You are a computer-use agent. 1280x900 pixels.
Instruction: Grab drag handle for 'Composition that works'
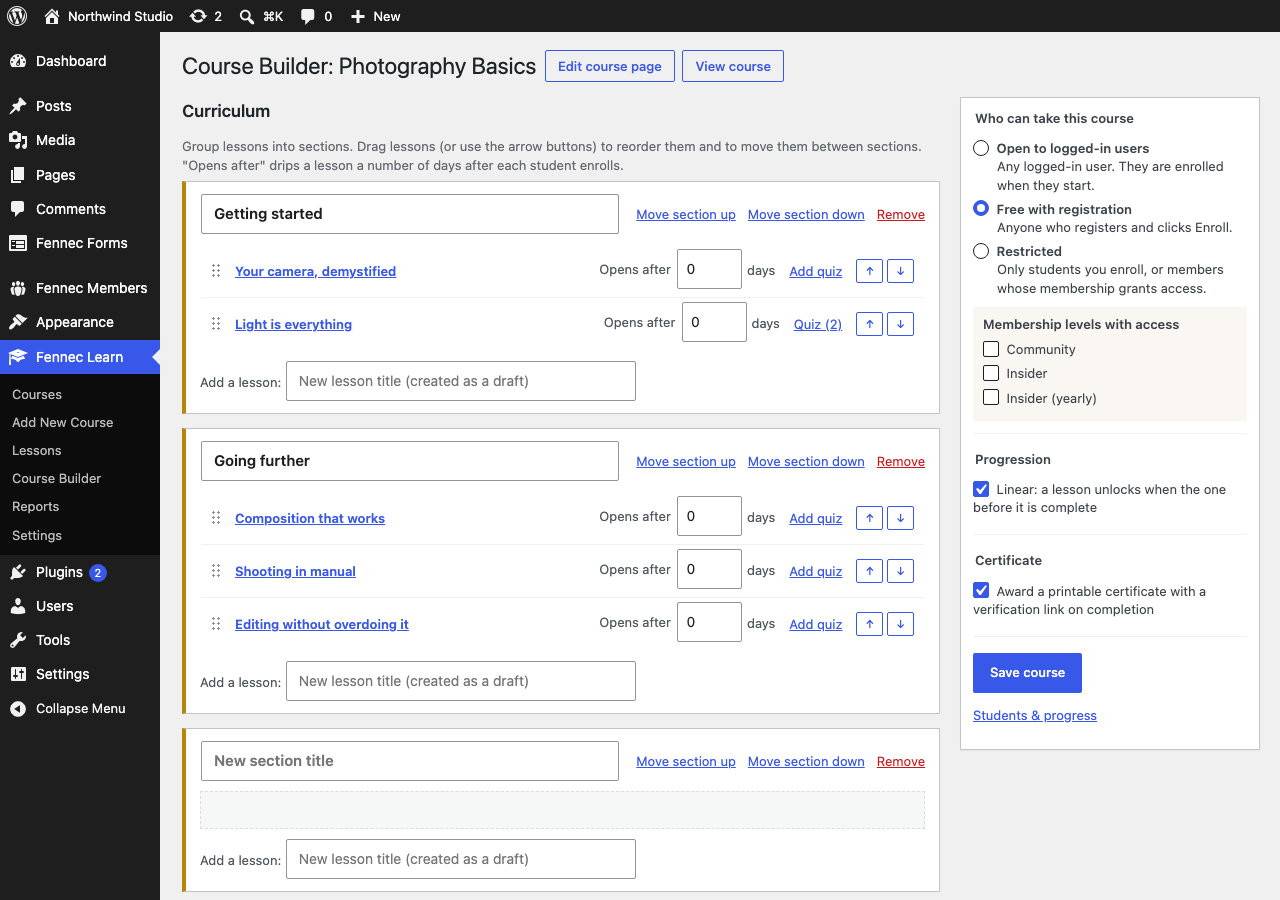(216, 518)
